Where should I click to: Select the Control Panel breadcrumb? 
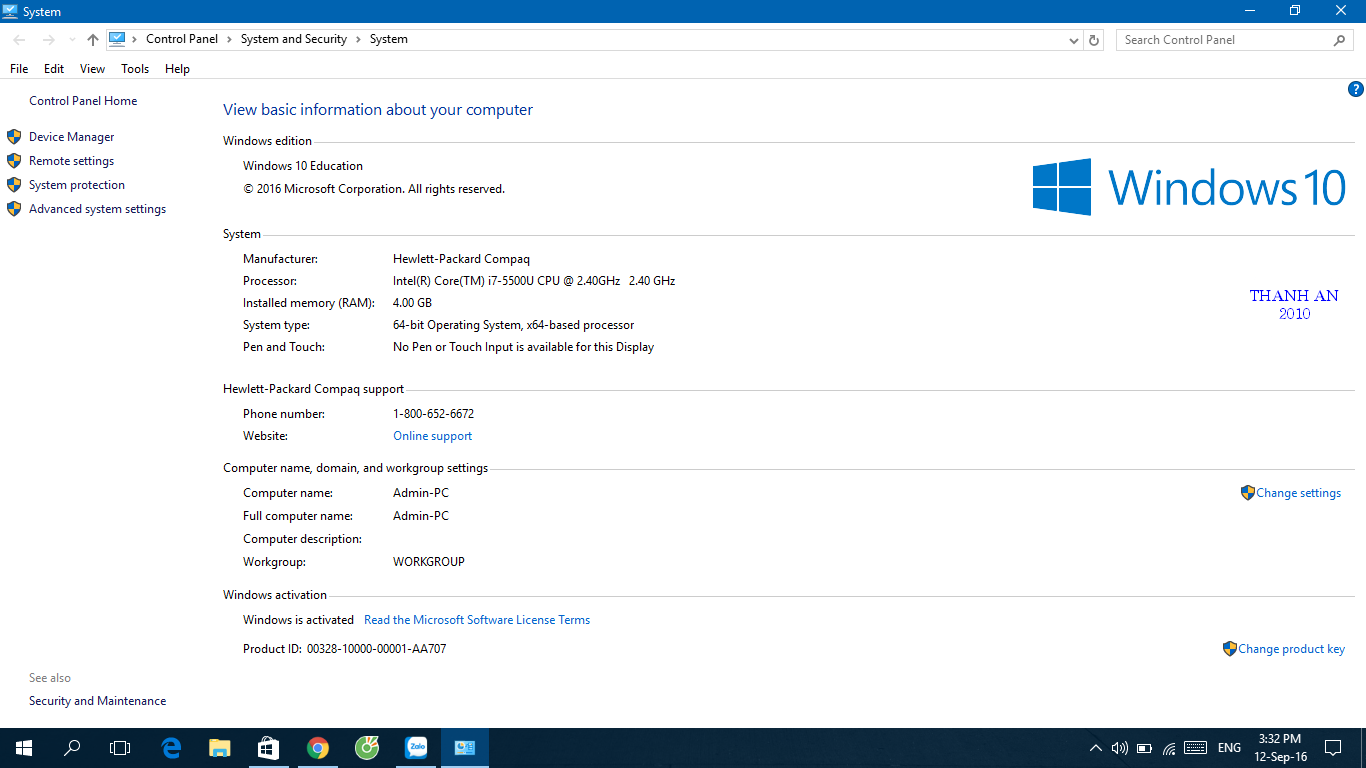[182, 39]
